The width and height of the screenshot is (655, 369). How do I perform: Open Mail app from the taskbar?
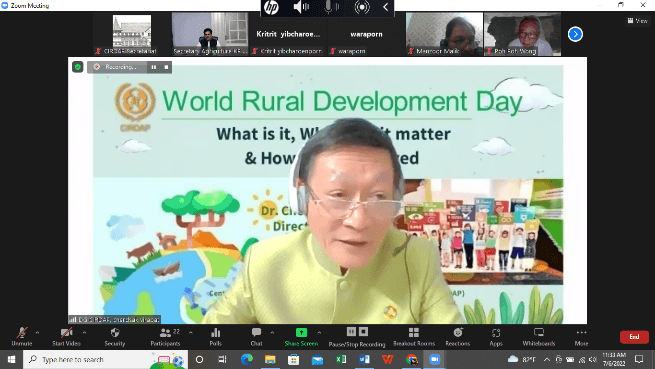[x=317, y=359]
